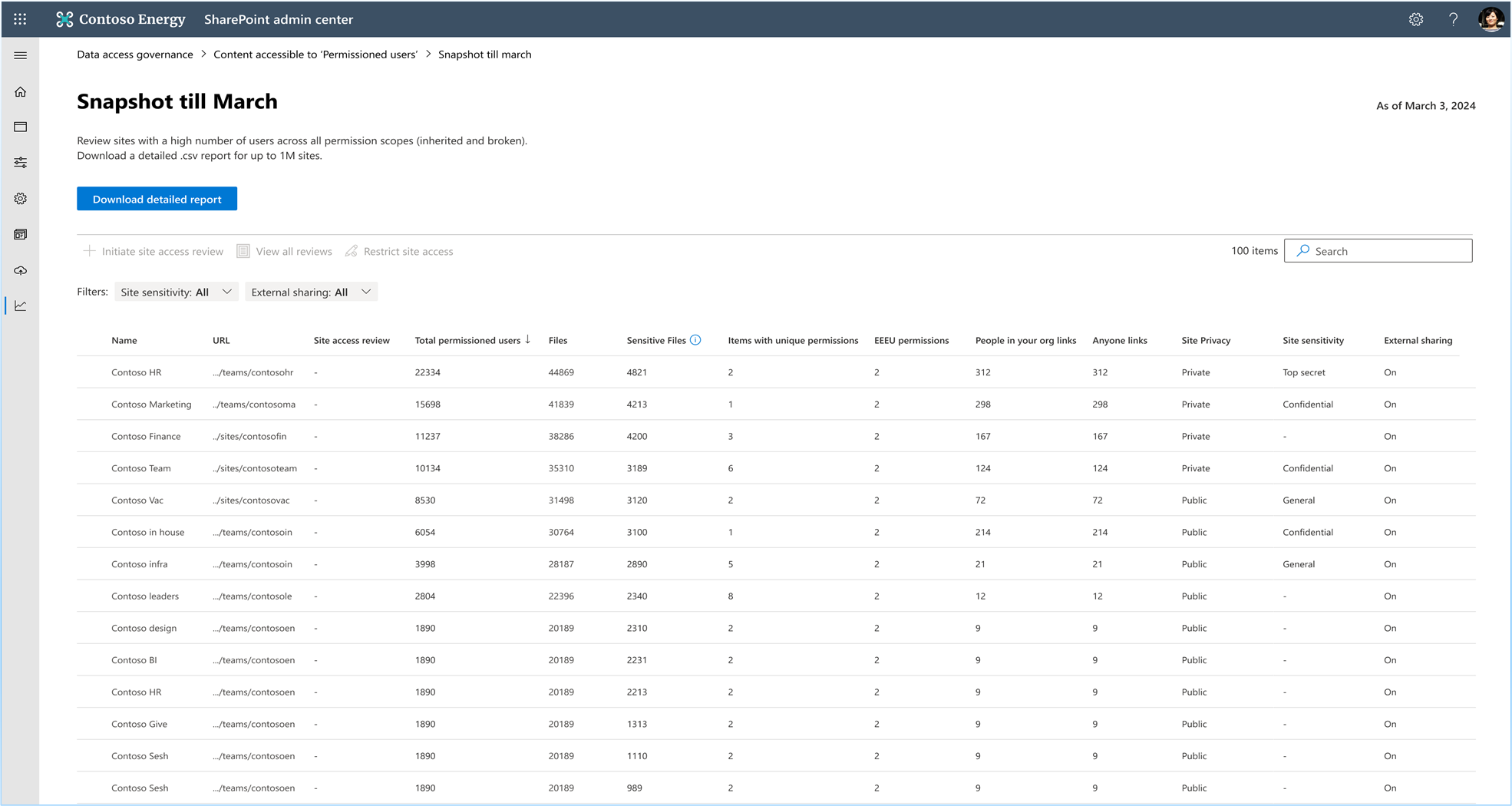The image size is (1512, 806).
Task: Click the Sensitive Files info icon
Action: click(x=695, y=340)
